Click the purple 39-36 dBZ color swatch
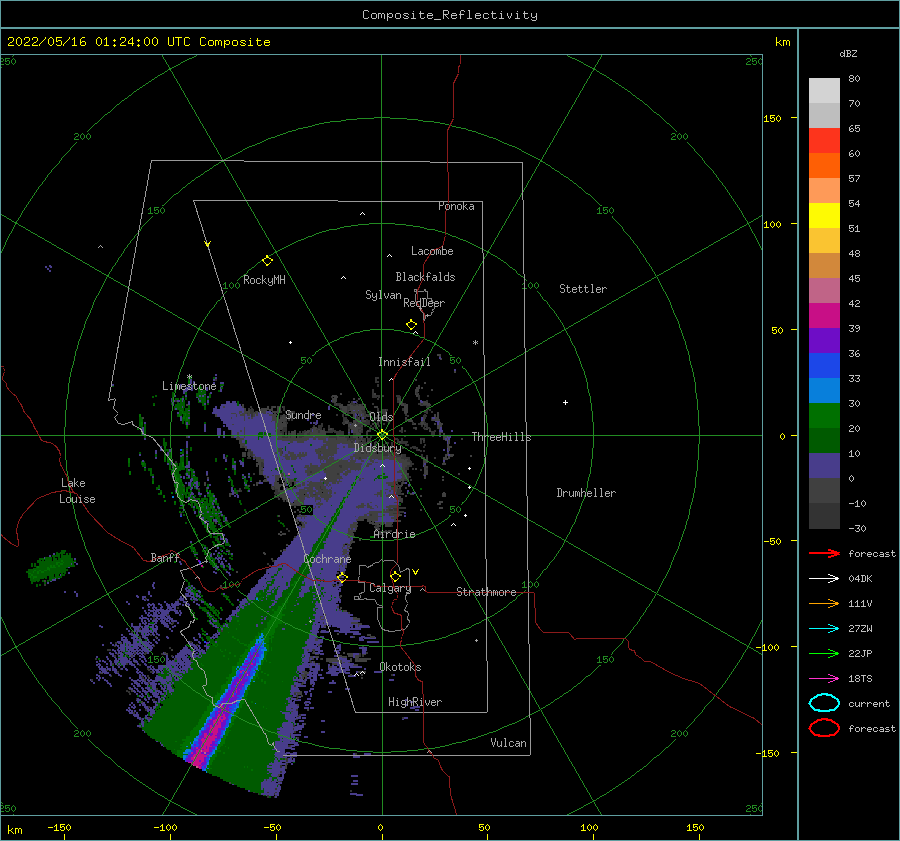This screenshot has width=900, height=841. [824, 341]
